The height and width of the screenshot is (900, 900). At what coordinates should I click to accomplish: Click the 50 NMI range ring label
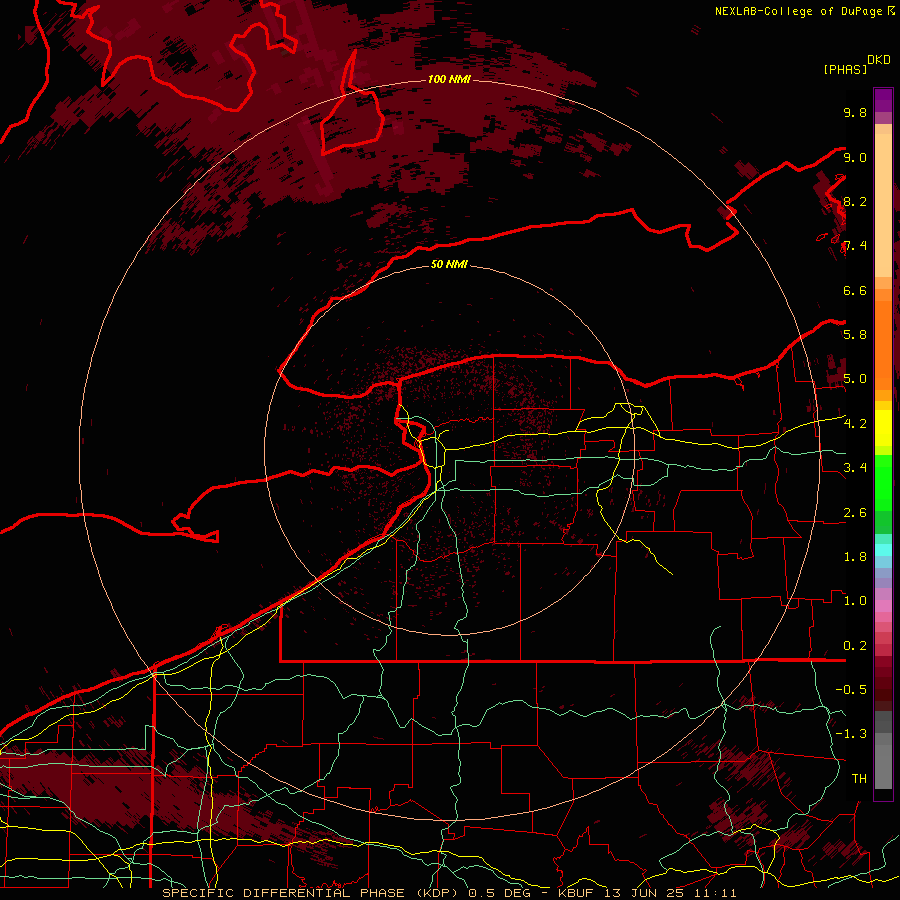tap(449, 264)
